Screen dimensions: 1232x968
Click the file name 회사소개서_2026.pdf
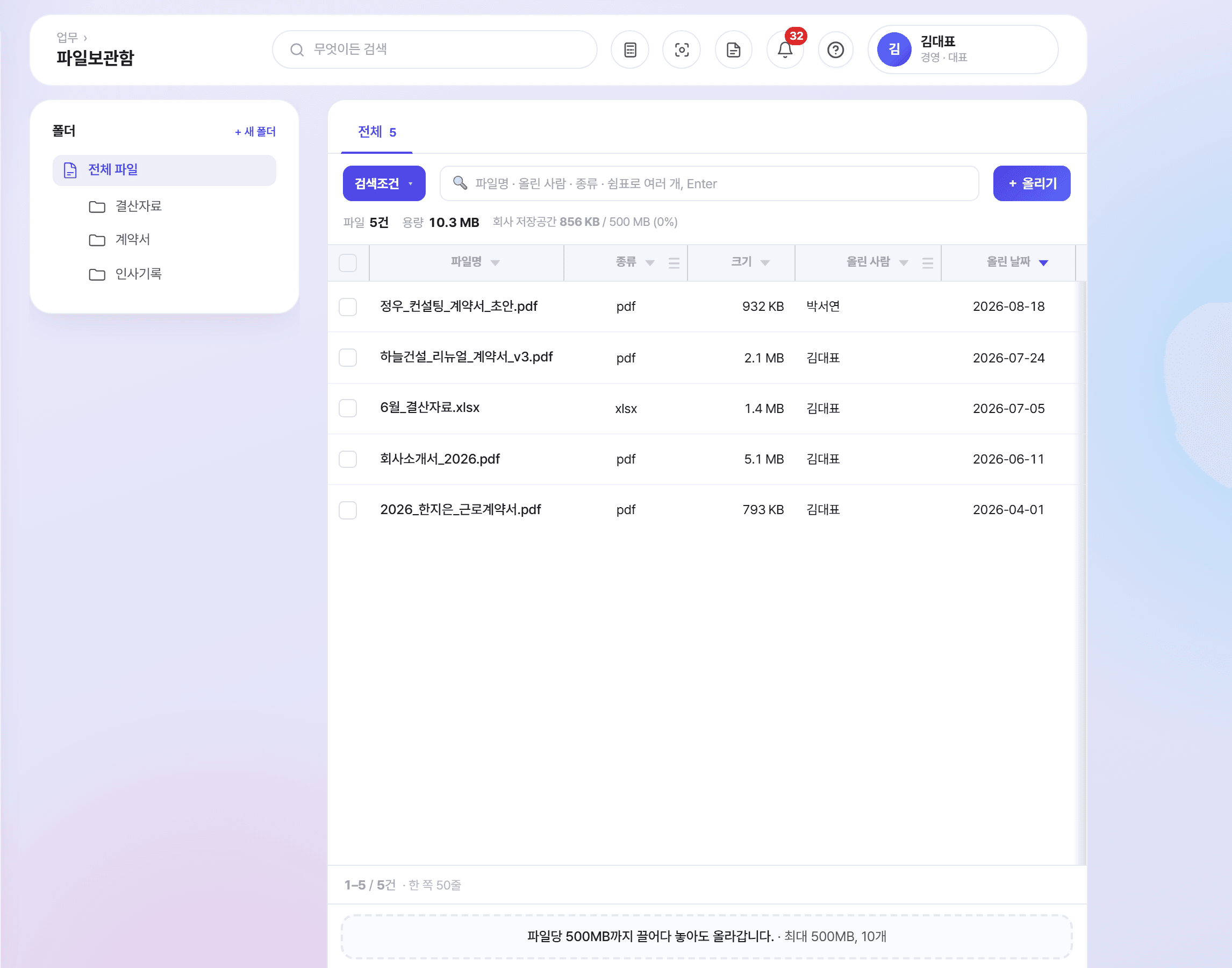[x=440, y=459]
